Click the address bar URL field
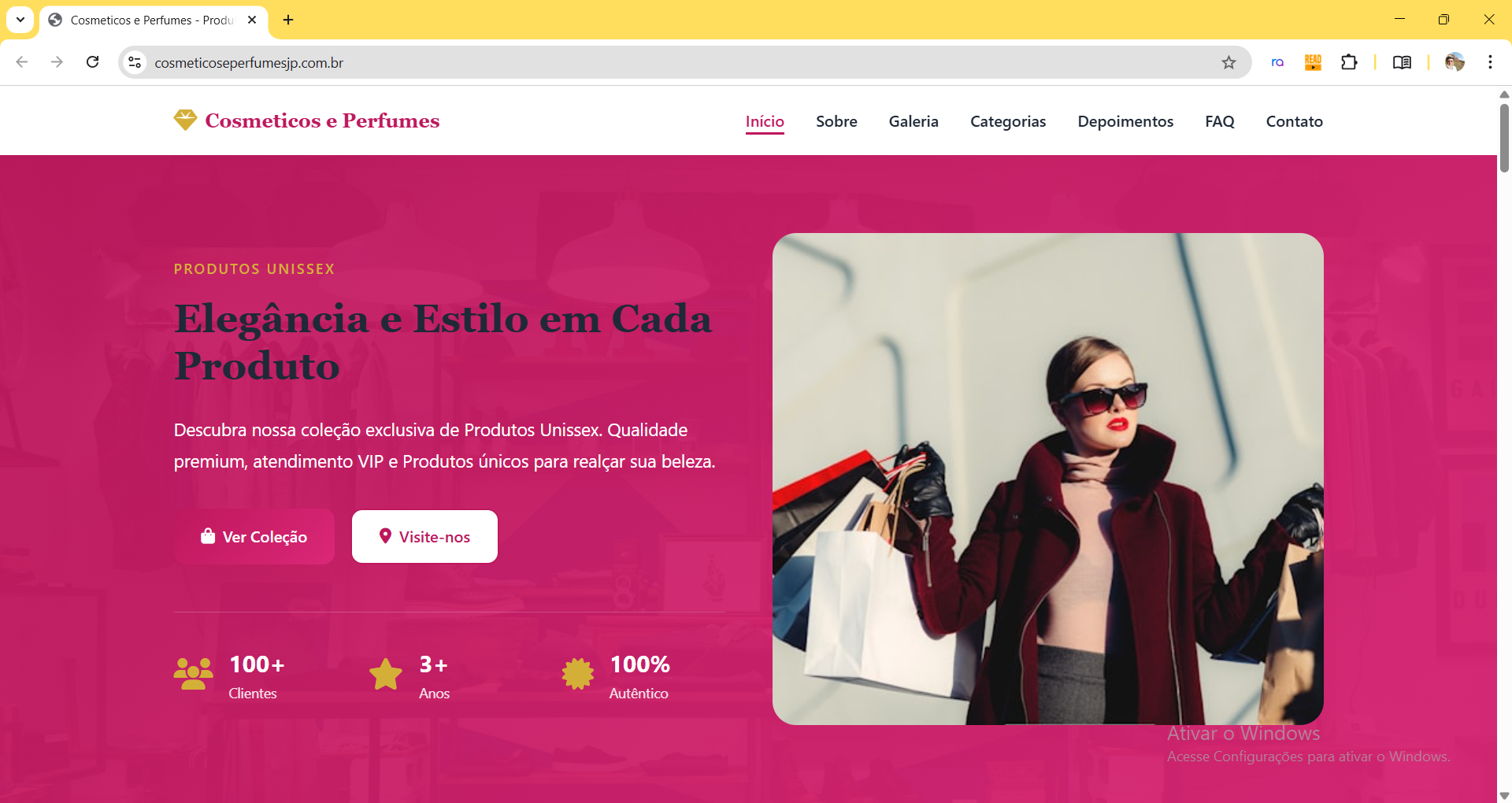1512x803 pixels. [x=677, y=62]
